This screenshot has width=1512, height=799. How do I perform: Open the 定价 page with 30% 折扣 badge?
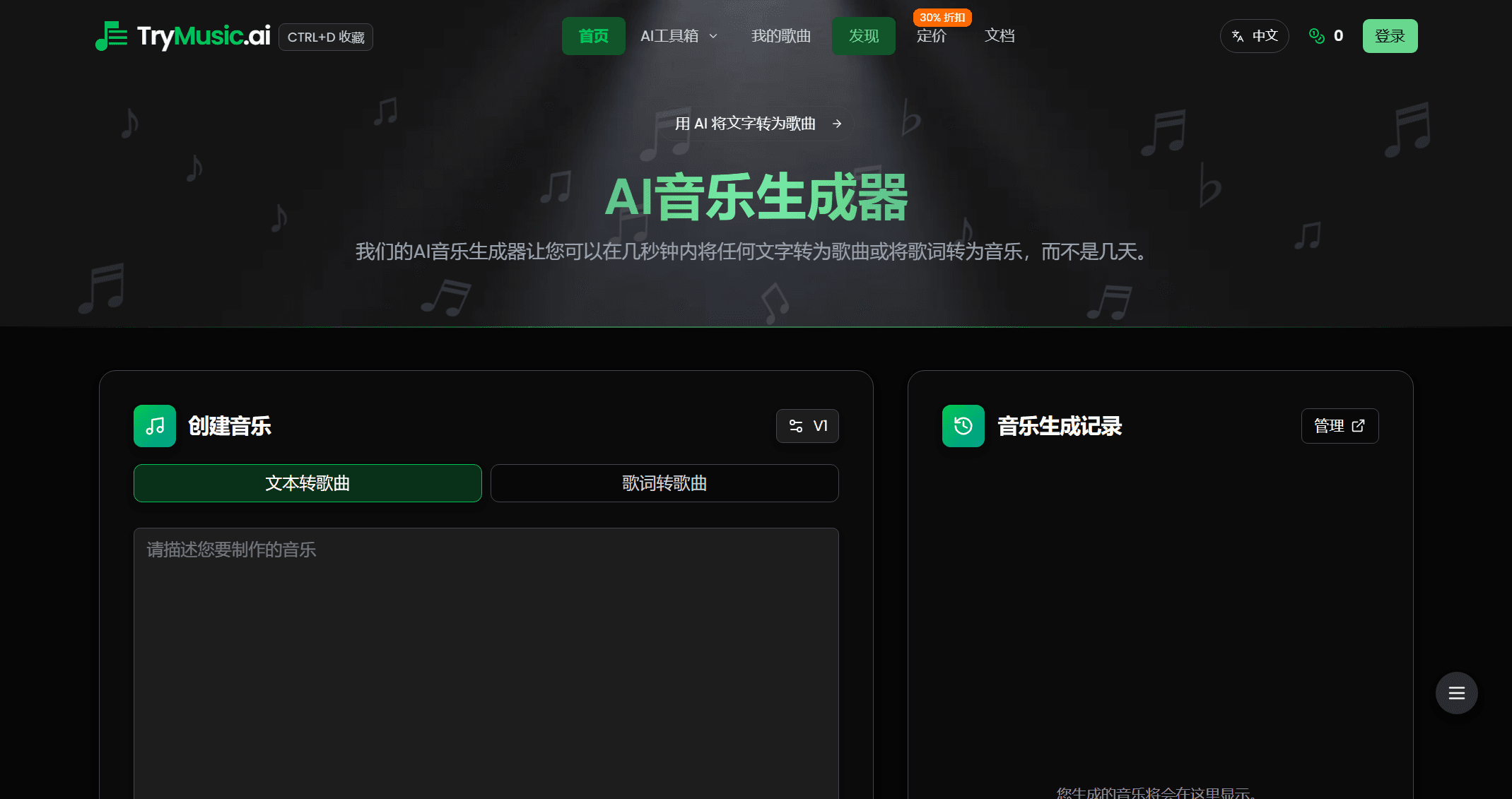point(932,35)
